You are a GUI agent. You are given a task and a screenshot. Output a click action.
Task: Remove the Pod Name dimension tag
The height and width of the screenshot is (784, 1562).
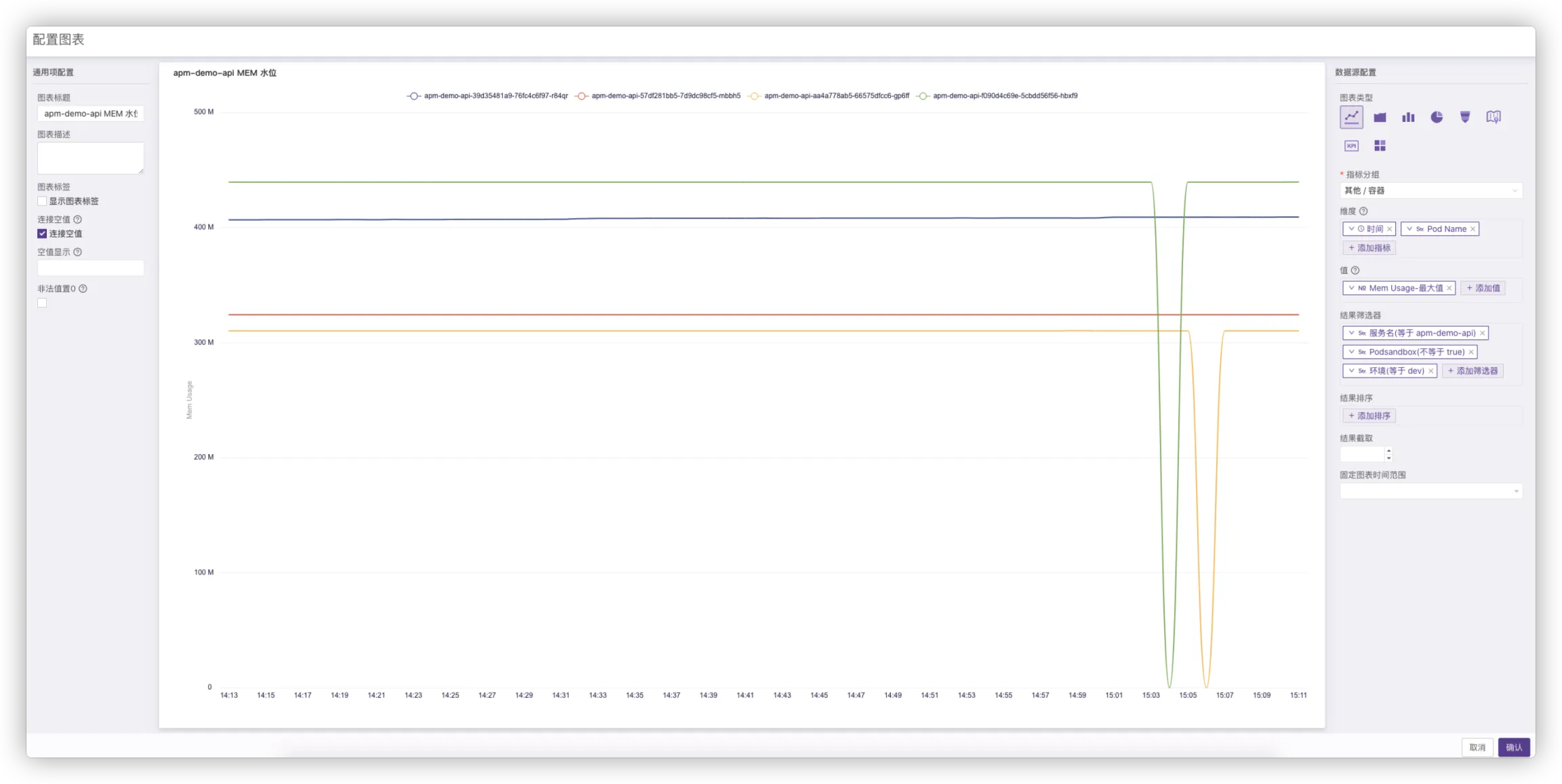pos(1473,229)
